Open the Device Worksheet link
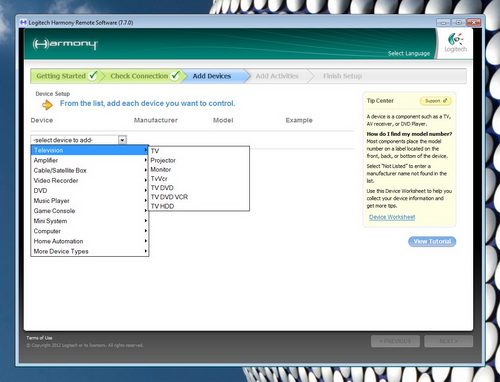The image size is (500, 382). [392, 217]
